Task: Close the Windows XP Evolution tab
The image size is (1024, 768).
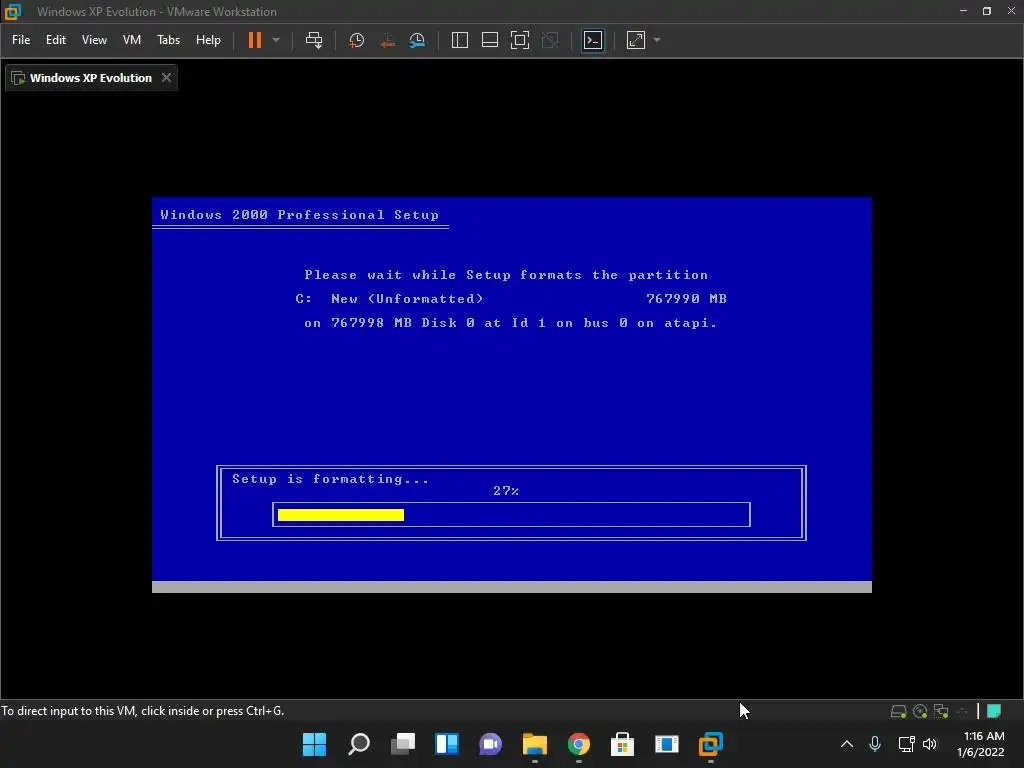Action: click(167, 78)
